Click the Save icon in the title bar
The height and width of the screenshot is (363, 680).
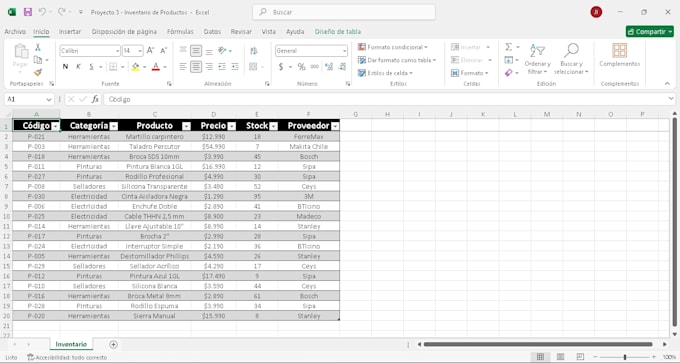point(28,12)
